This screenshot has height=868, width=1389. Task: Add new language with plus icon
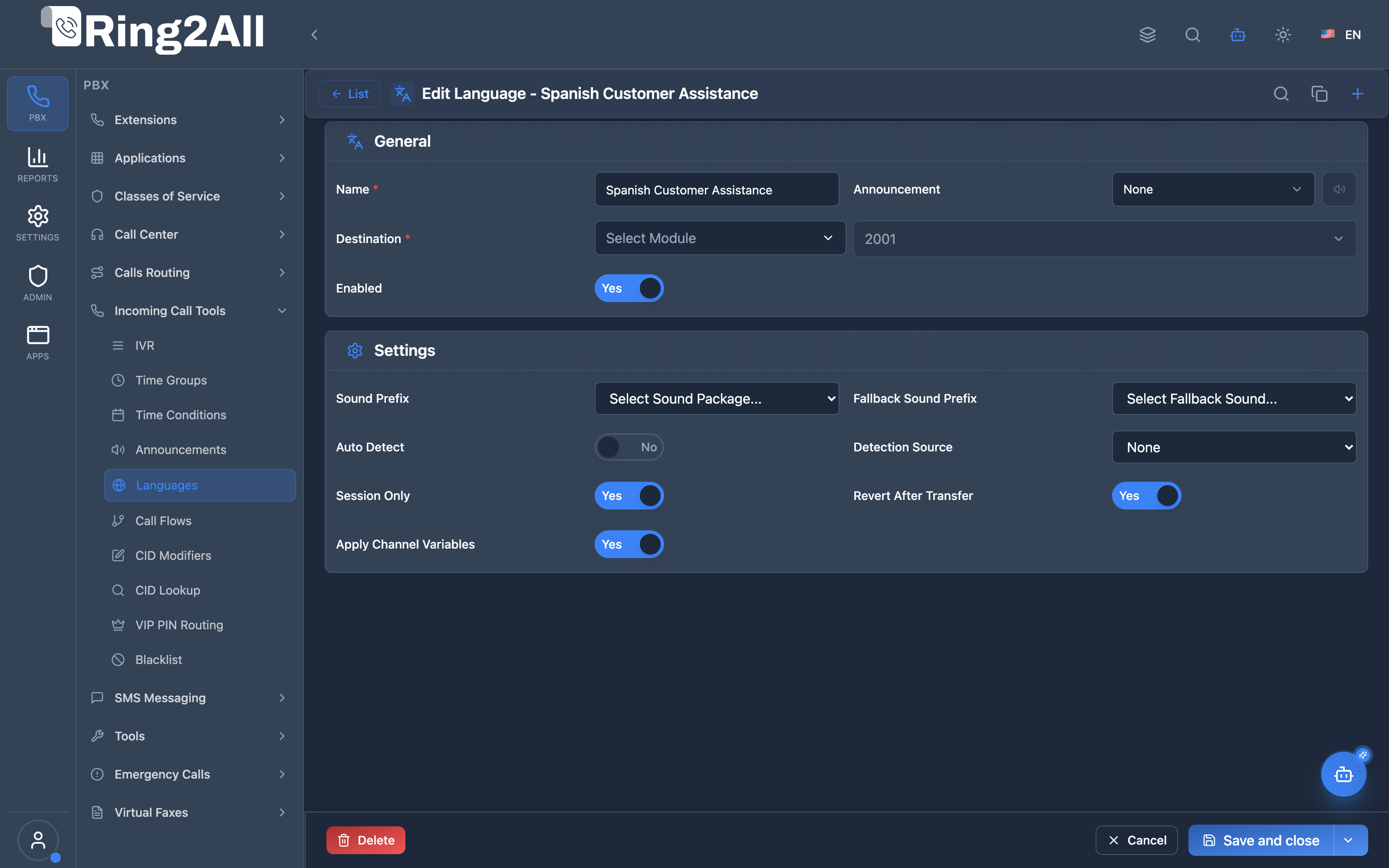click(x=1357, y=94)
